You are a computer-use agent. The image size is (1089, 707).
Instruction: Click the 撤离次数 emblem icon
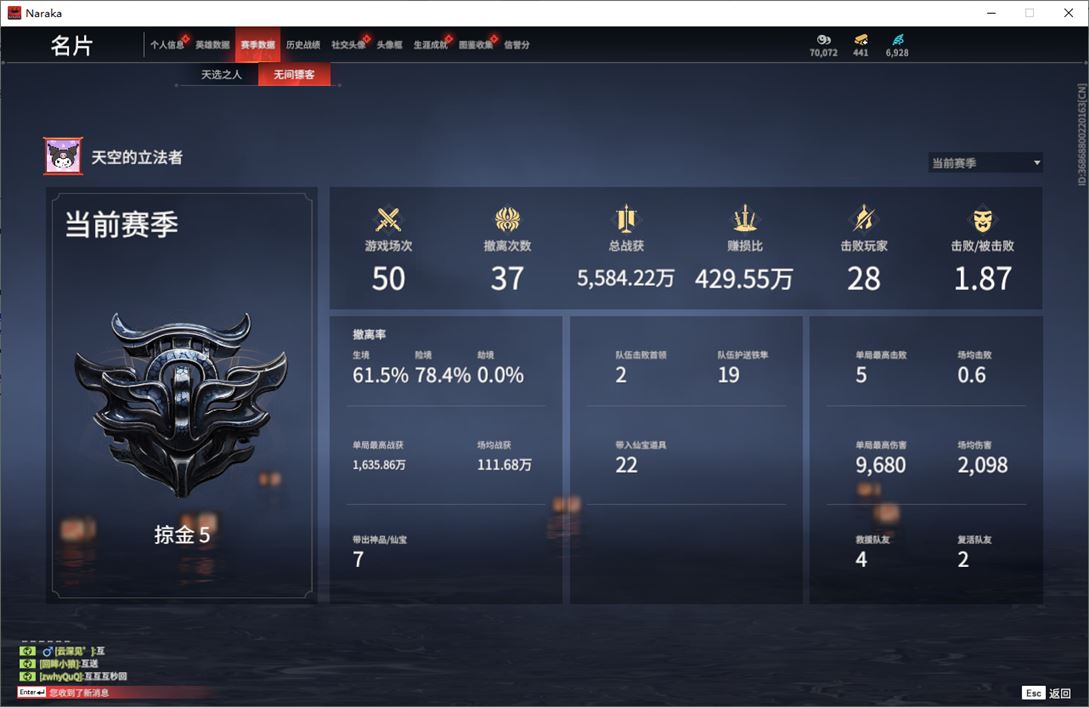click(508, 219)
